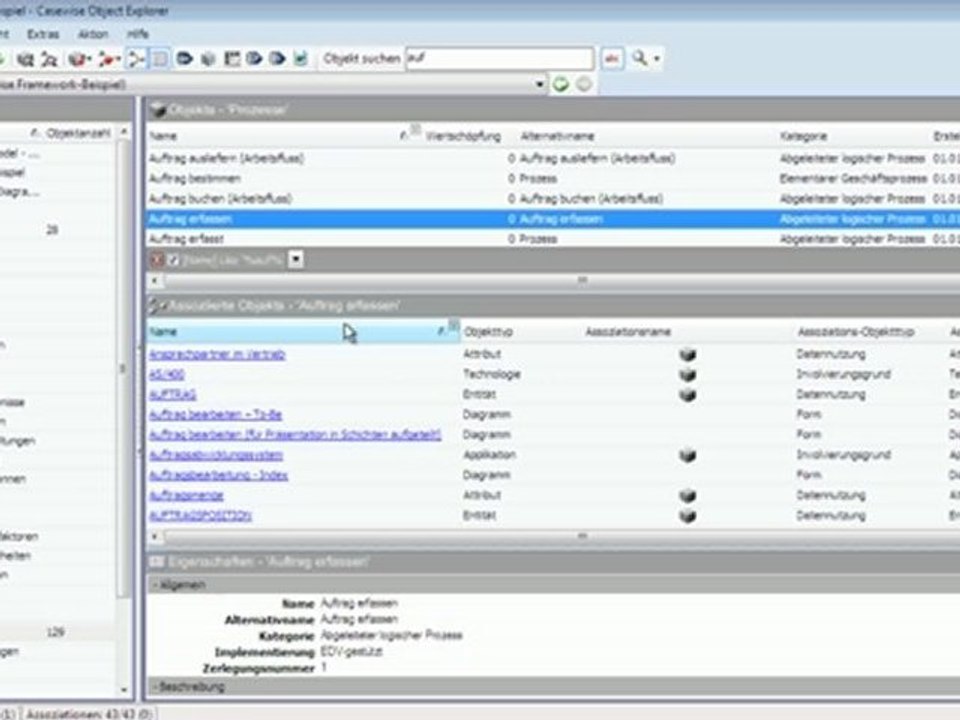Click the cube icon in the Auftragsmenge row
Screen dimensions: 960x720
click(x=688, y=495)
